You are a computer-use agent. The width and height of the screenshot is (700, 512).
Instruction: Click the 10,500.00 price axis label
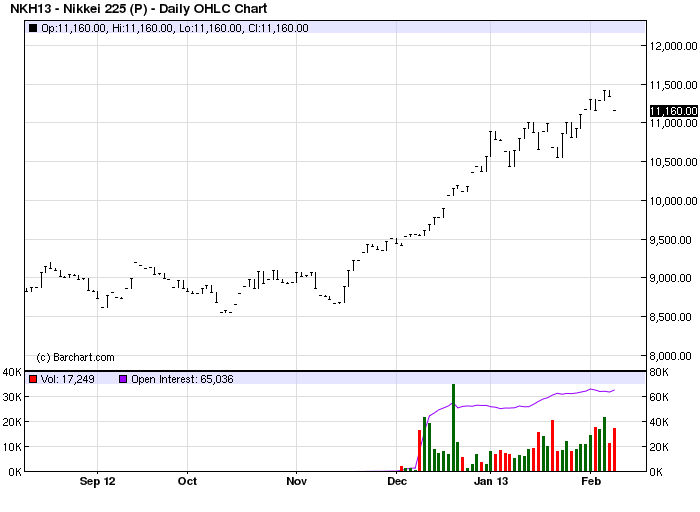point(674,162)
